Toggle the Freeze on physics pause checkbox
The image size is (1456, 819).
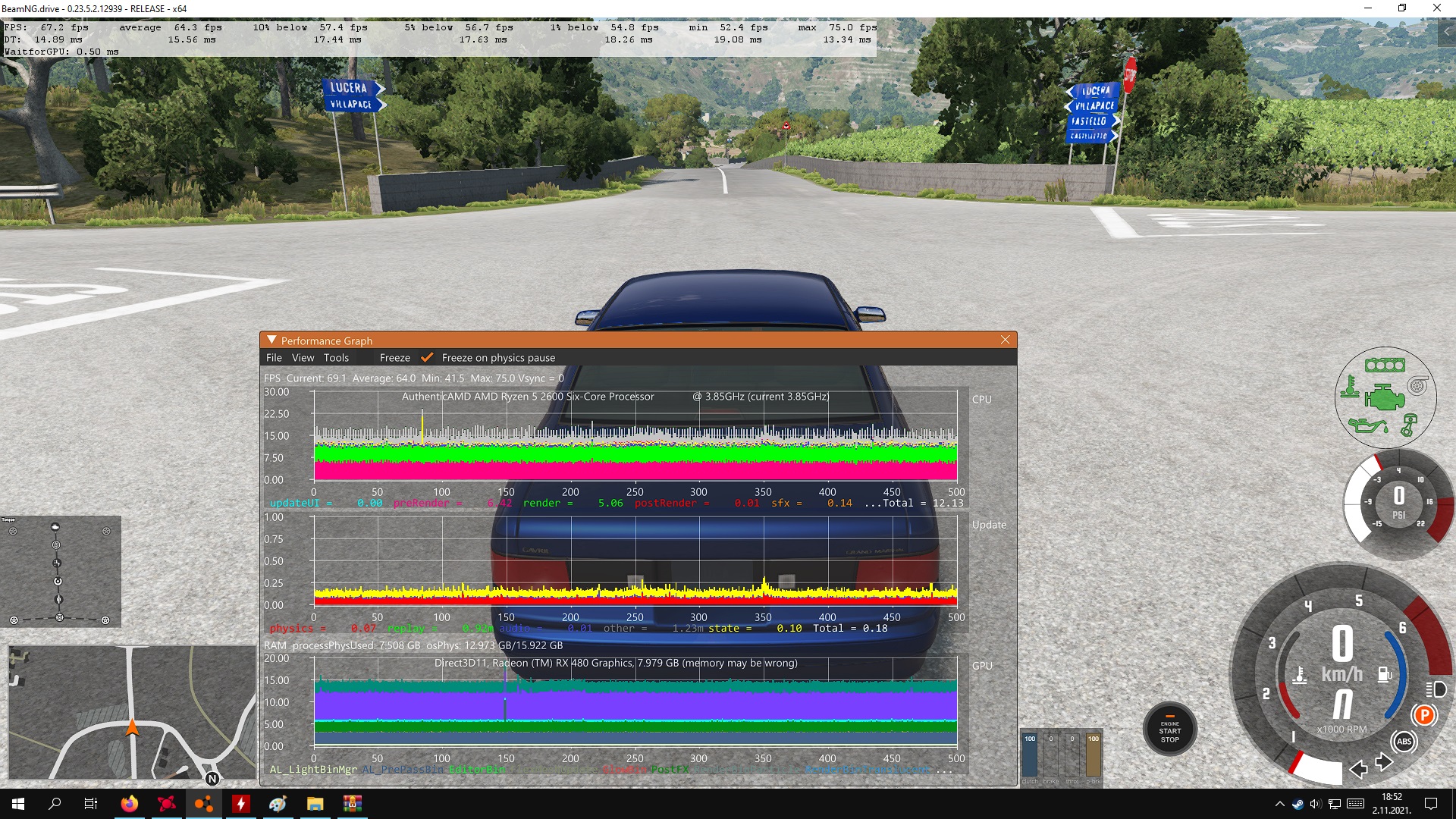click(x=427, y=358)
